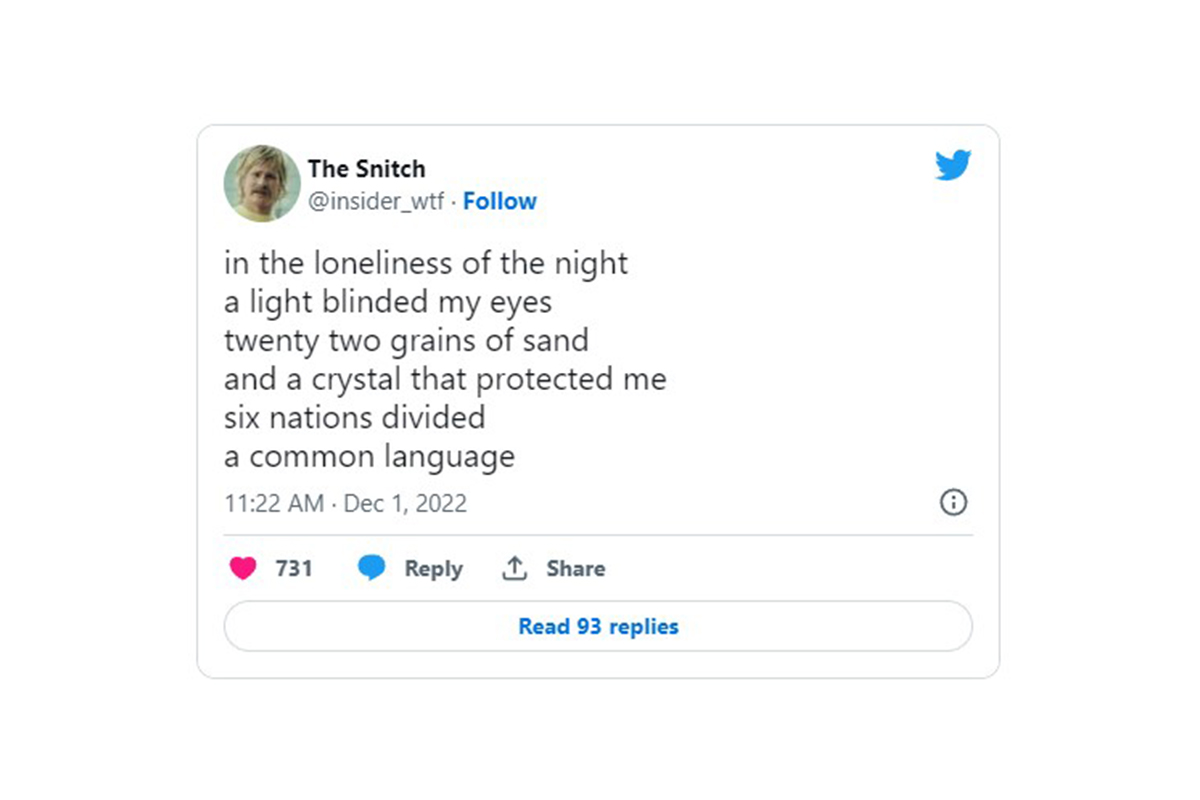The width and height of the screenshot is (1200, 800).
Task: Click the share upload arrow icon
Action: (514, 568)
